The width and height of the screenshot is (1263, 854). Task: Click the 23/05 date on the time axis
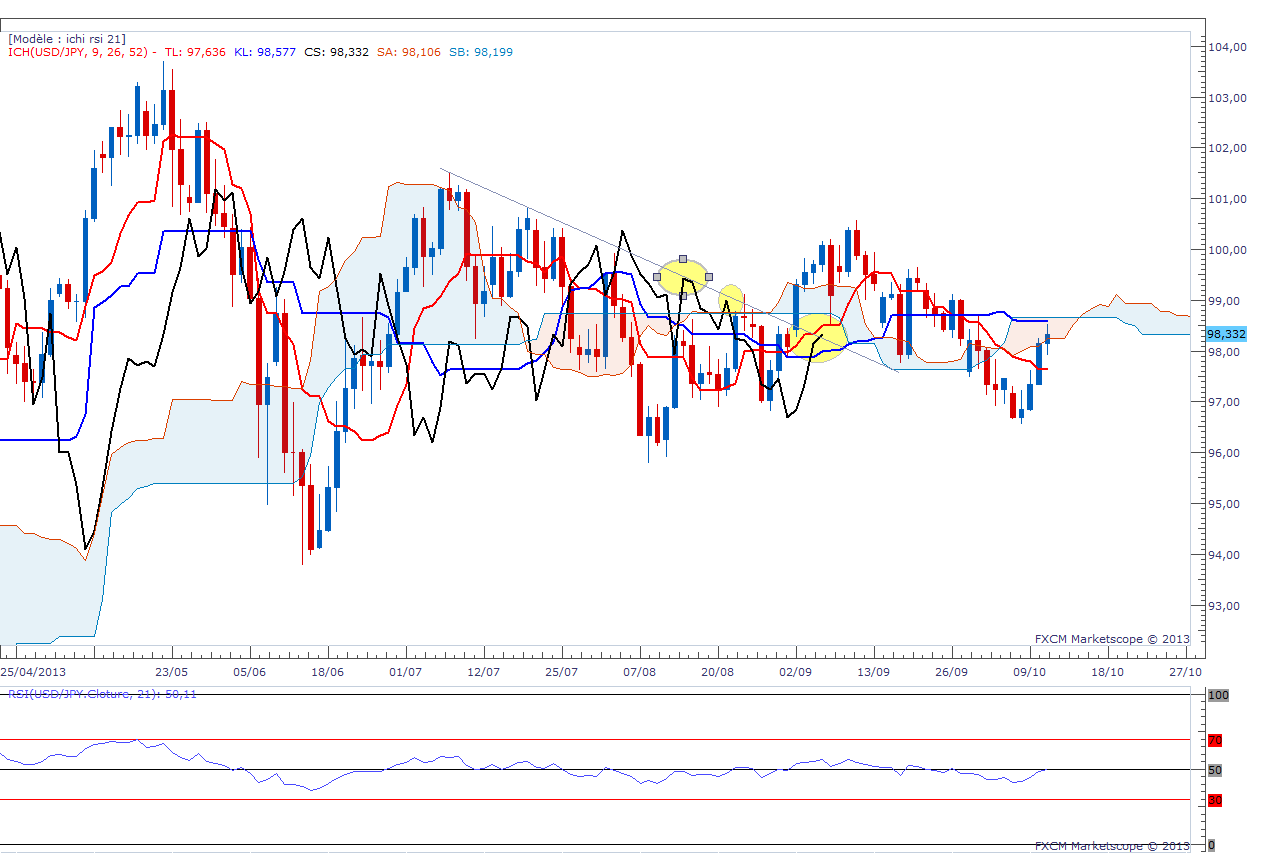pyautogui.click(x=172, y=672)
